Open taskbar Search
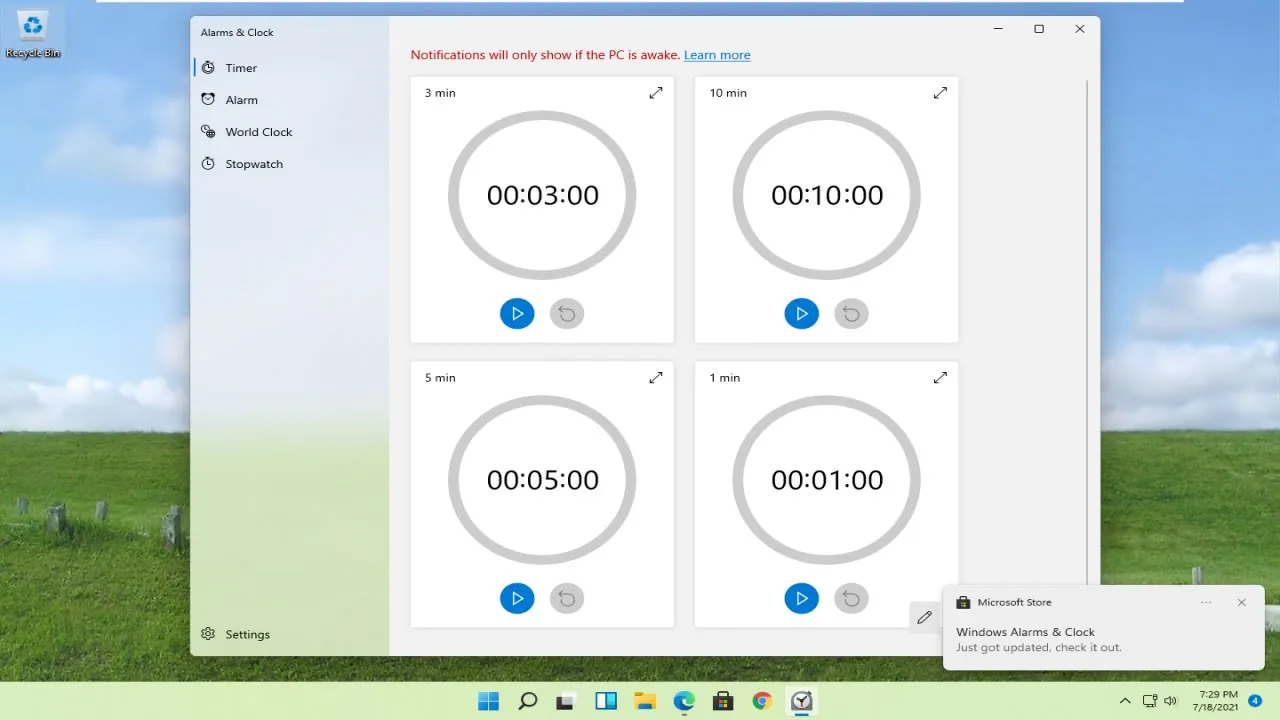This screenshot has height=720, width=1280. 528,701
